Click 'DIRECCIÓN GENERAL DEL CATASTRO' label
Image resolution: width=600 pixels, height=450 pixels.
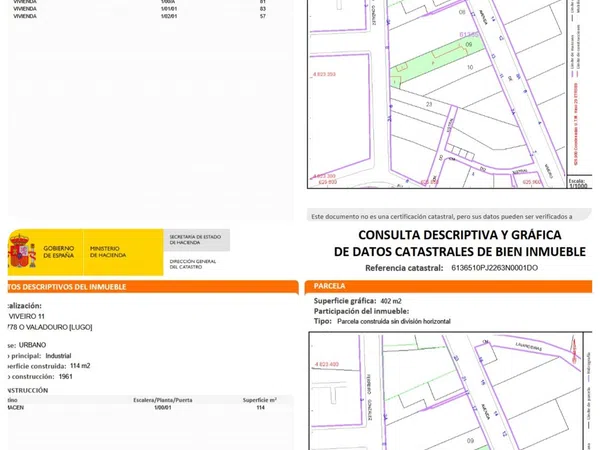pos(193,264)
